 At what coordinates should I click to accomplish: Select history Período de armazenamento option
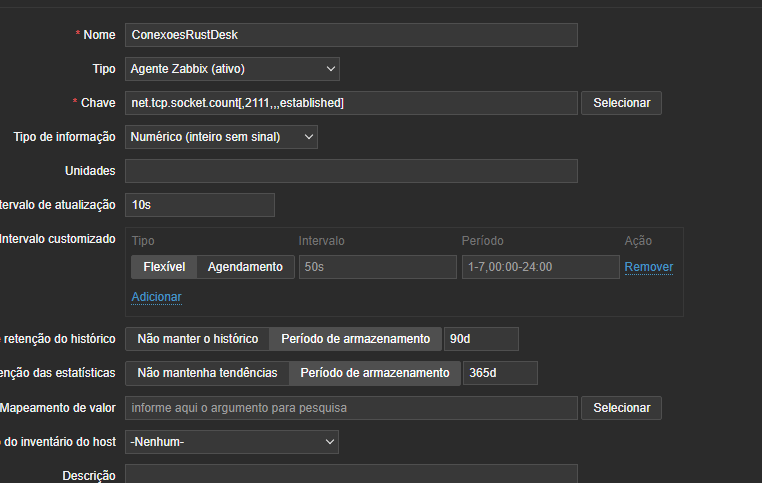[355, 339]
